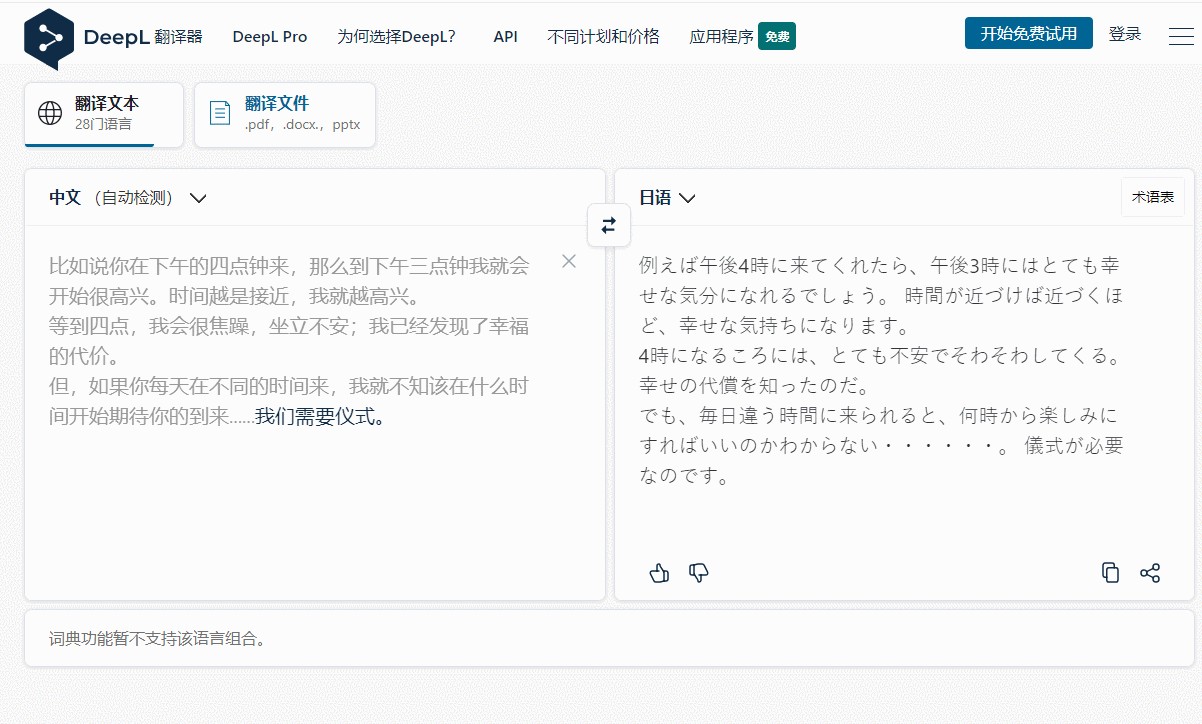Give thumbs up to the translation
The image size is (1202, 724).
659,573
